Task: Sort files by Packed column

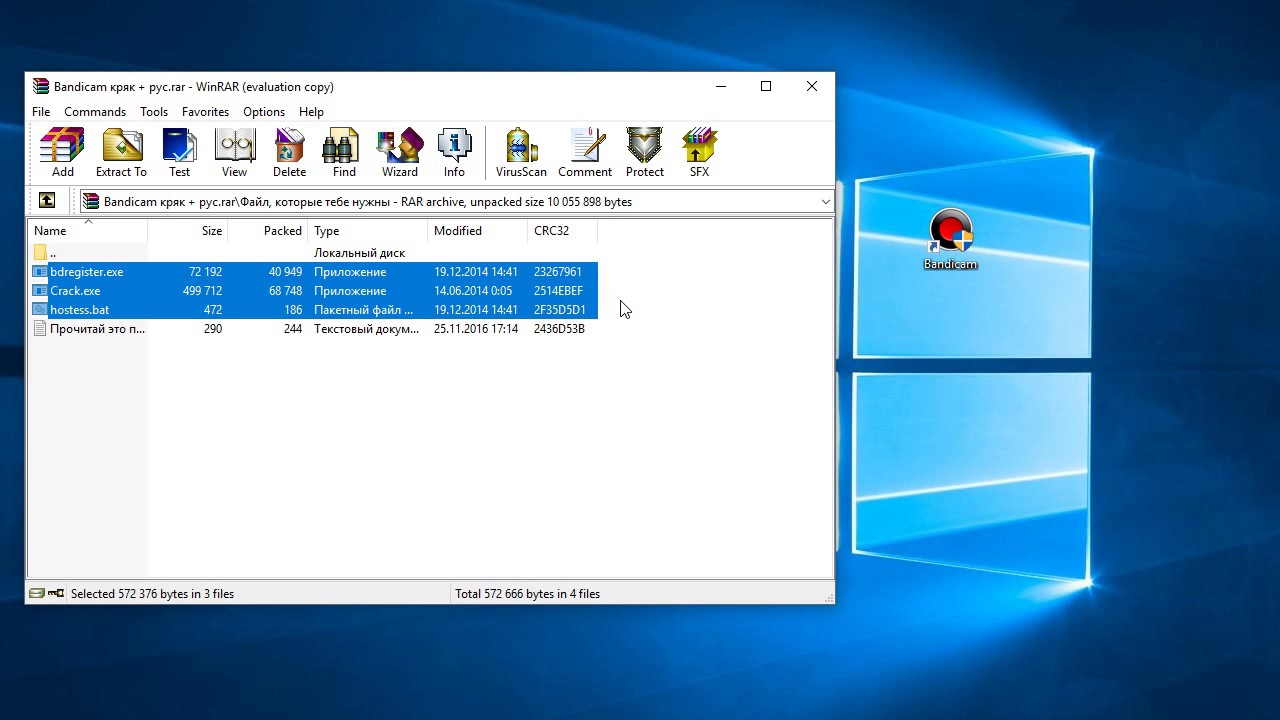Action: click(x=268, y=231)
